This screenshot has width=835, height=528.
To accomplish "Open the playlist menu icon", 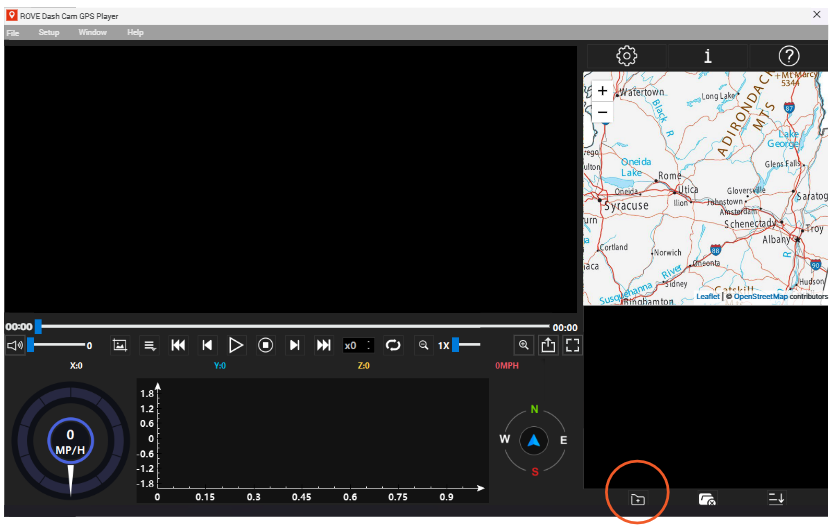I will [149, 345].
